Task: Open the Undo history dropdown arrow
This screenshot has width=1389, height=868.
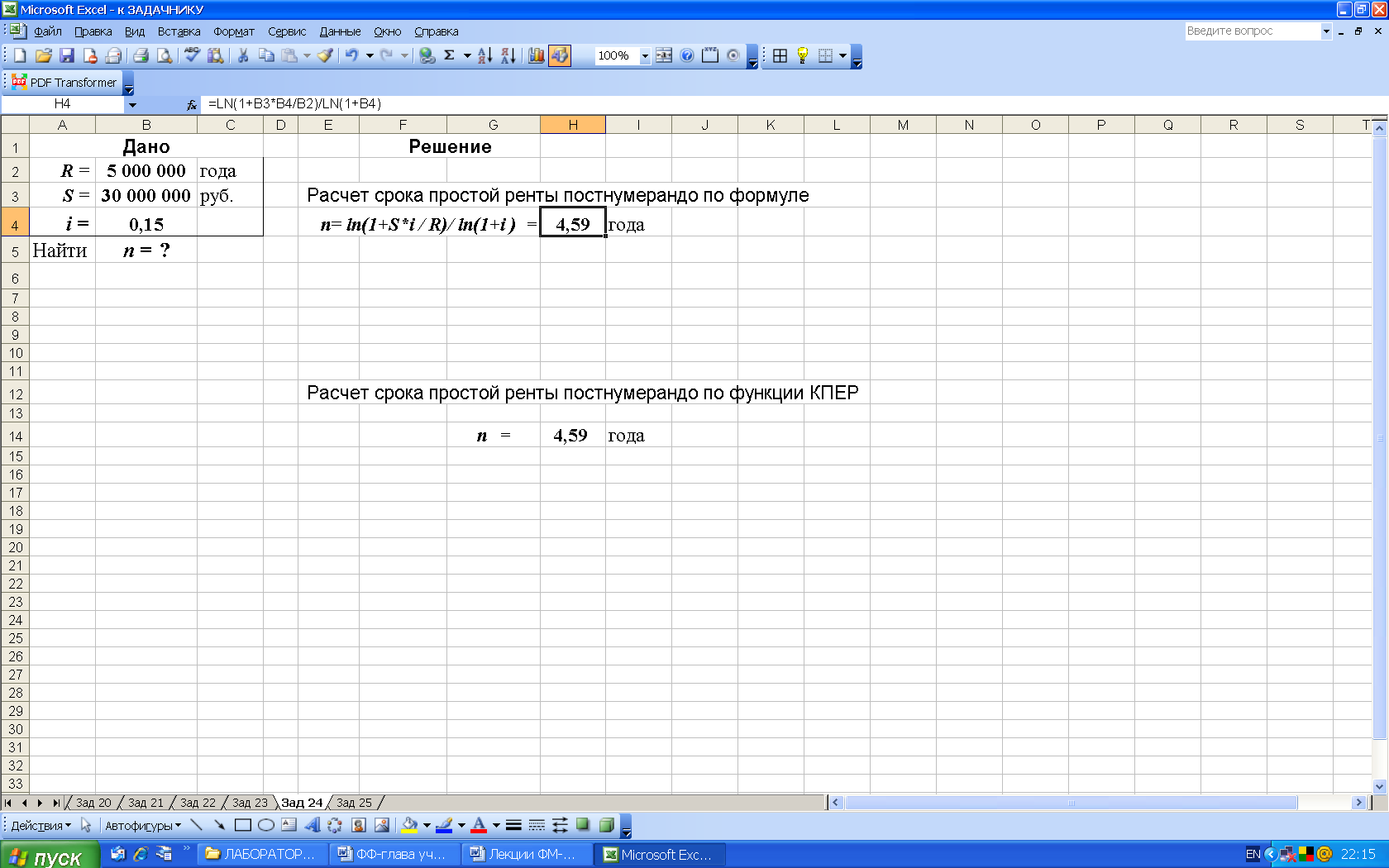Action: (370, 55)
